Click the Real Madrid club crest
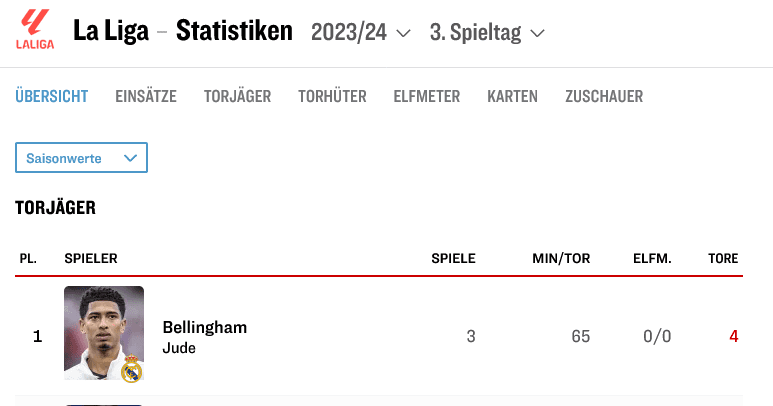 [x=131, y=369]
